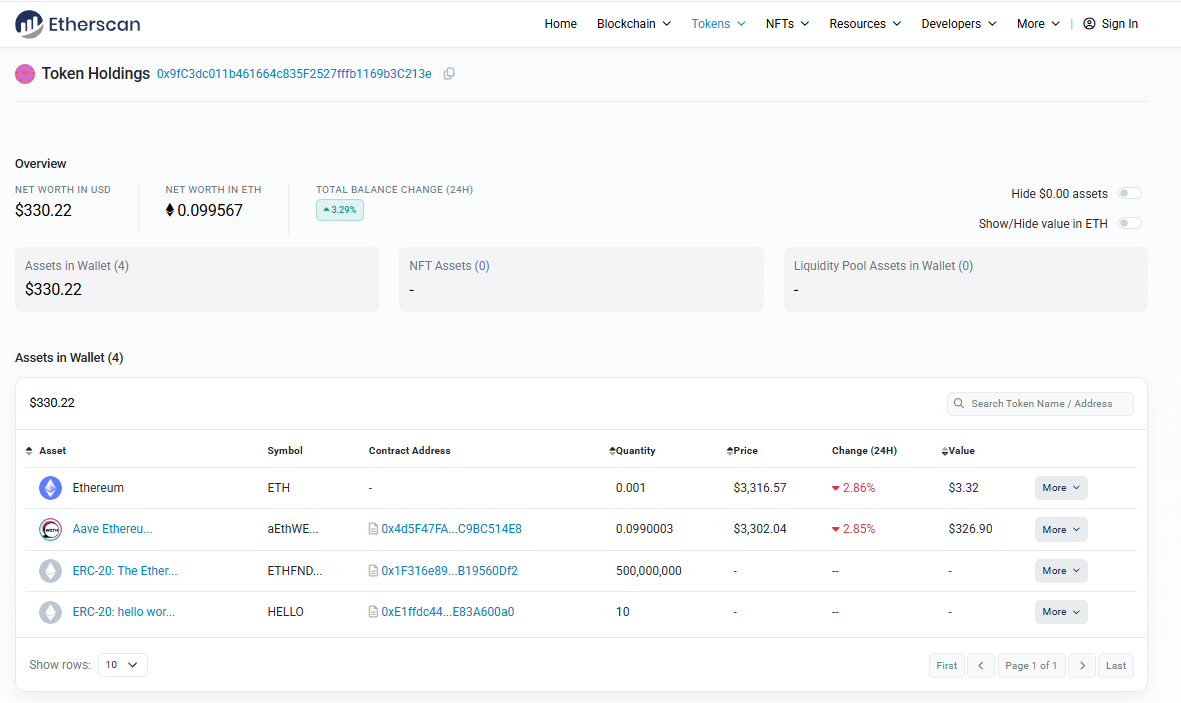Toggle Show/Hide value in ETH switch
The image size is (1181, 703).
(x=1129, y=224)
